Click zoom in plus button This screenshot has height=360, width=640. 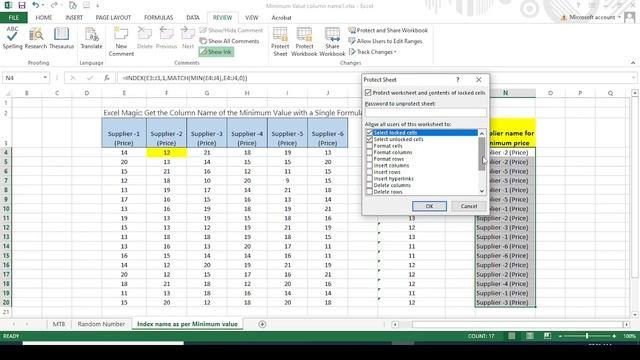click(x=614, y=336)
